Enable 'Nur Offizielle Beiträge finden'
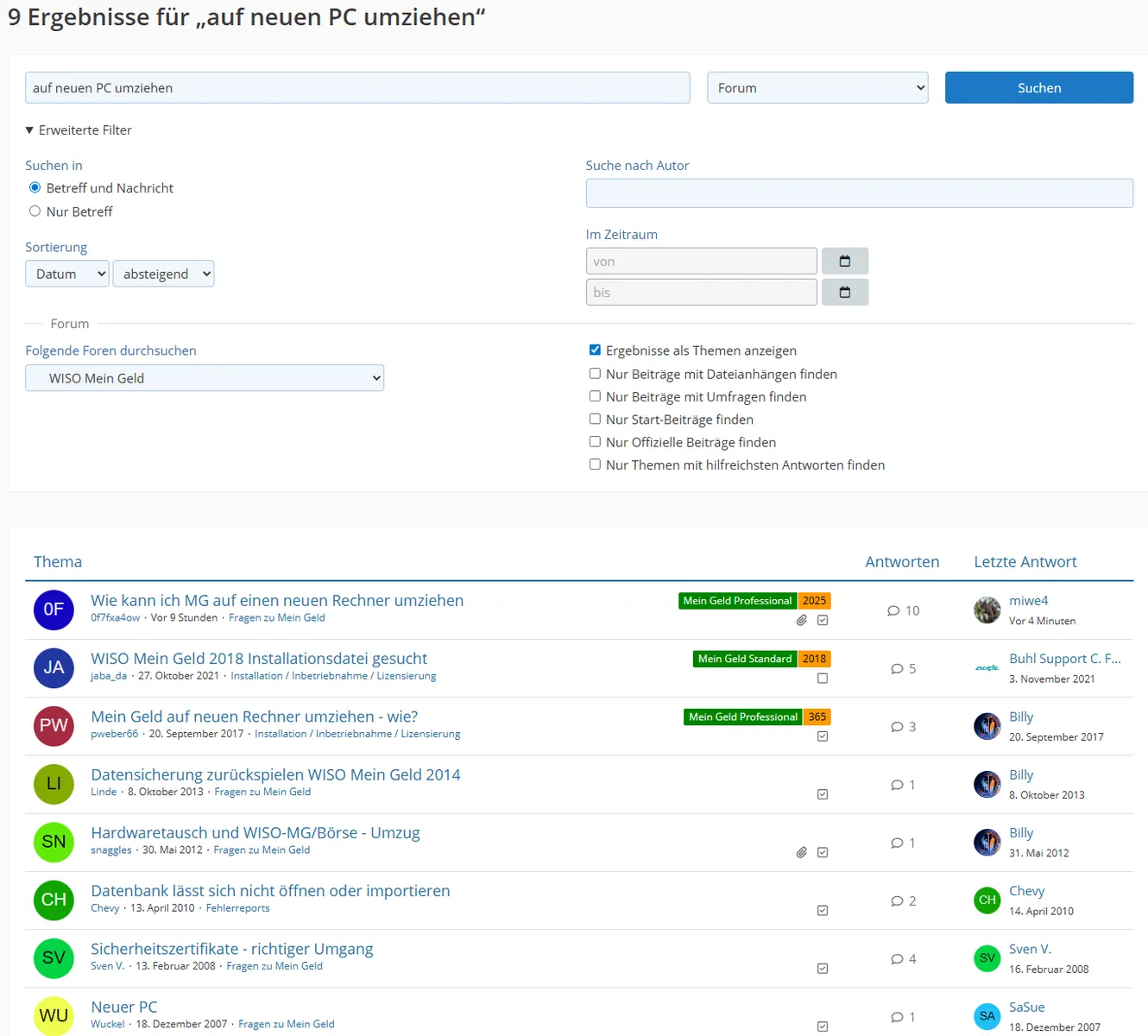 click(595, 442)
